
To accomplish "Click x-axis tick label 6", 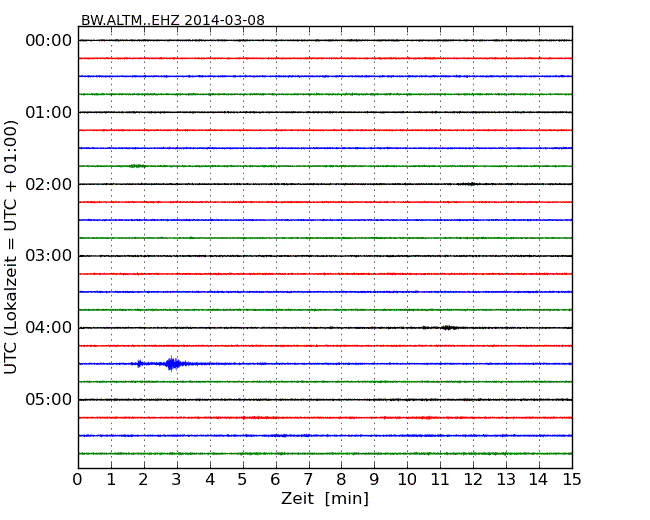I will tap(275, 479).
